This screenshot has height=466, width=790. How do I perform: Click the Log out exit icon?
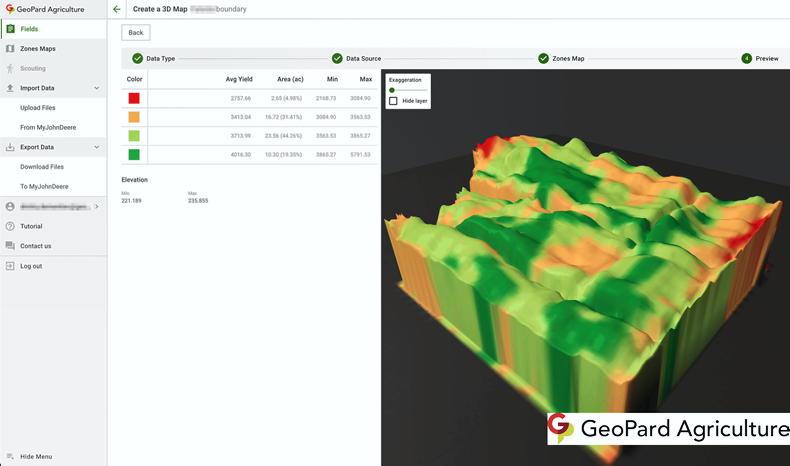(10, 266)
